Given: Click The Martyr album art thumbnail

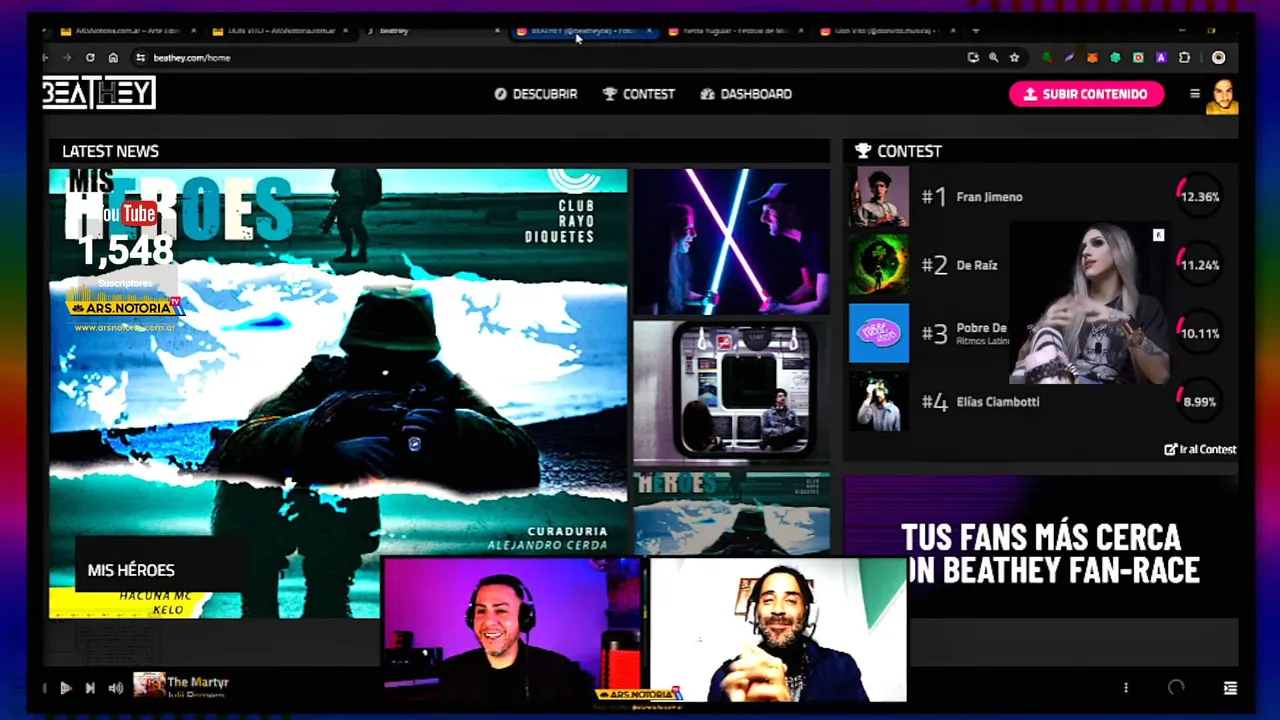Looking at the screenshot, I should tap(148, 685).
